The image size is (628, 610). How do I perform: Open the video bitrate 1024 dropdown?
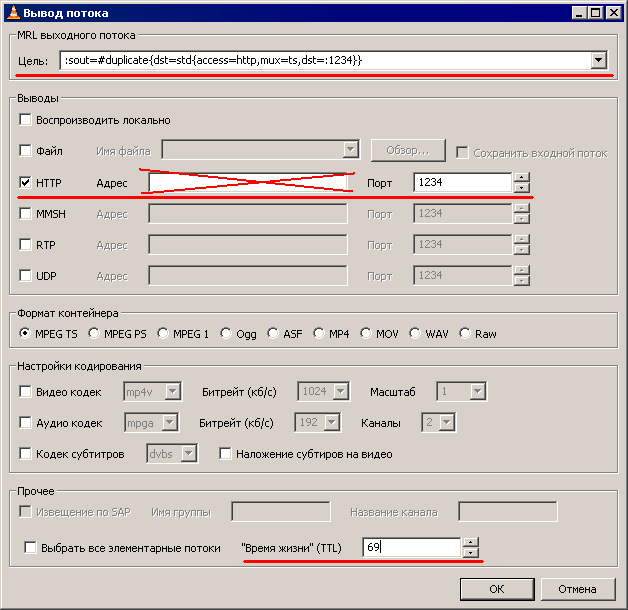pyautogui.click(x=341, y=391)
